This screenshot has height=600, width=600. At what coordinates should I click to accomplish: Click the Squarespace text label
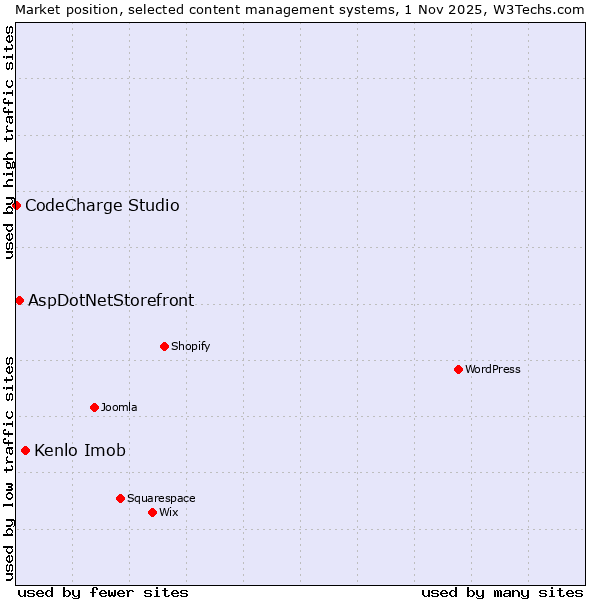(161, 498)
